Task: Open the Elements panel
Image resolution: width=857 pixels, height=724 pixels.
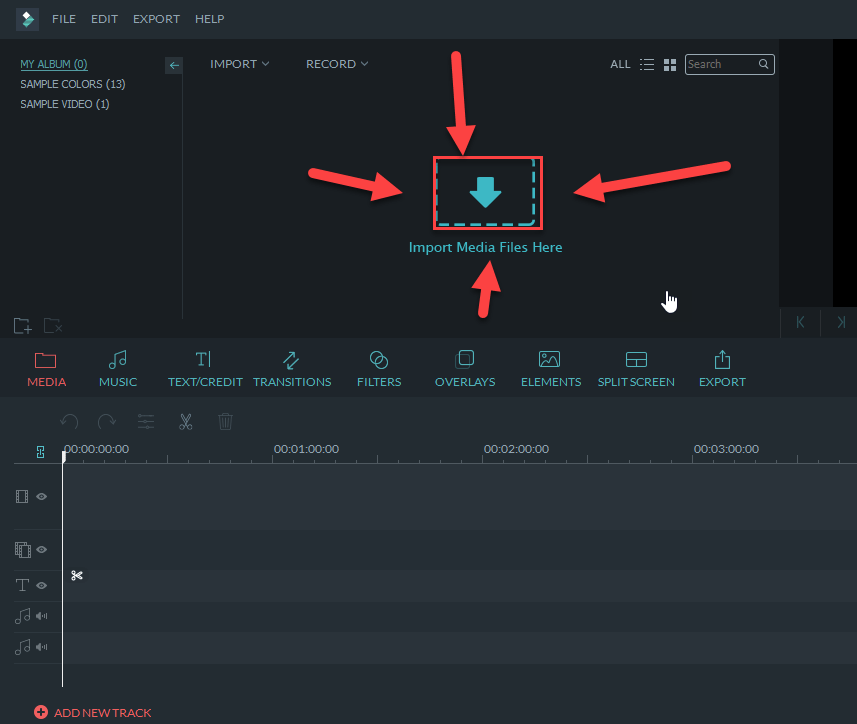Action: point(550,368)
